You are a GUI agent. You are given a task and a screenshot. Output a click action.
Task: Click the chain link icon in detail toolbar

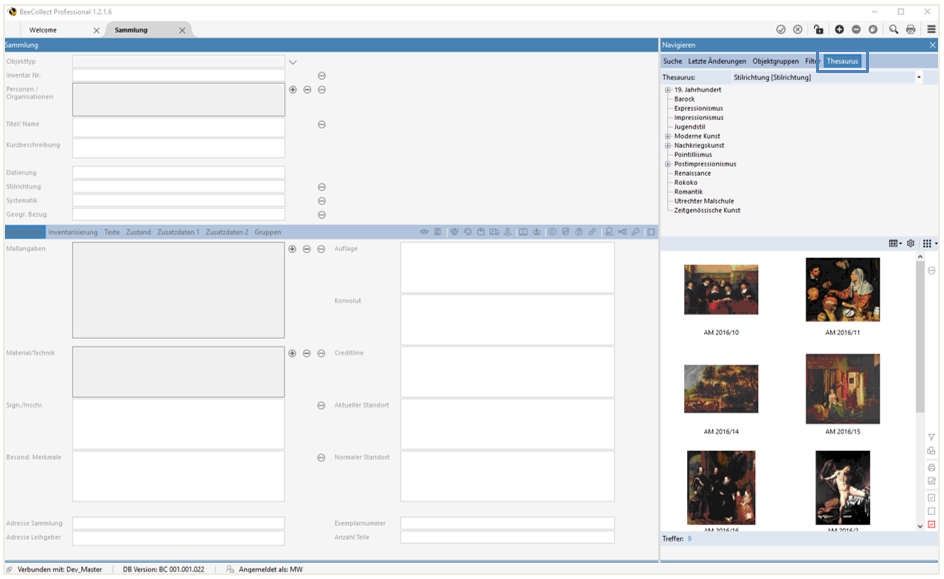[x=592, y=232]
